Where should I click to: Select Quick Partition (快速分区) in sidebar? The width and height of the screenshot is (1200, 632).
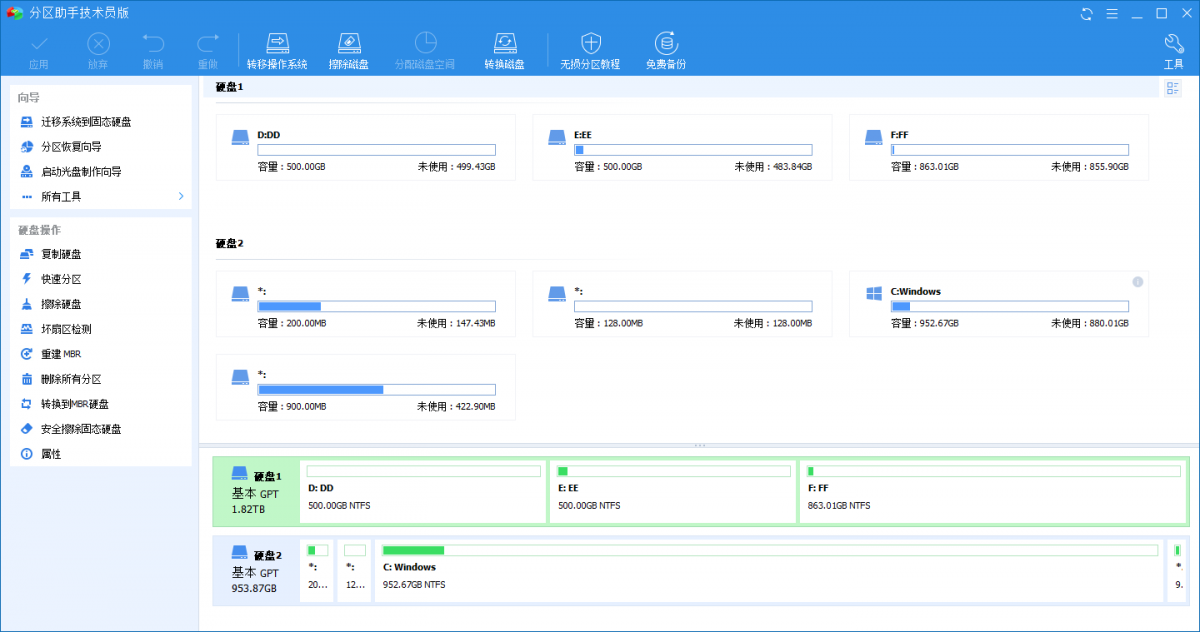(60, 278)
